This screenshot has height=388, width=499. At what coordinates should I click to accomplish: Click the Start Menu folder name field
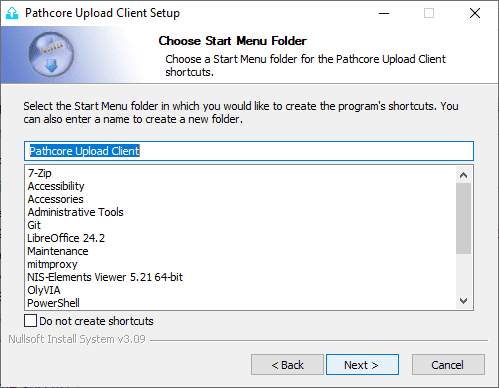(249, 151)
